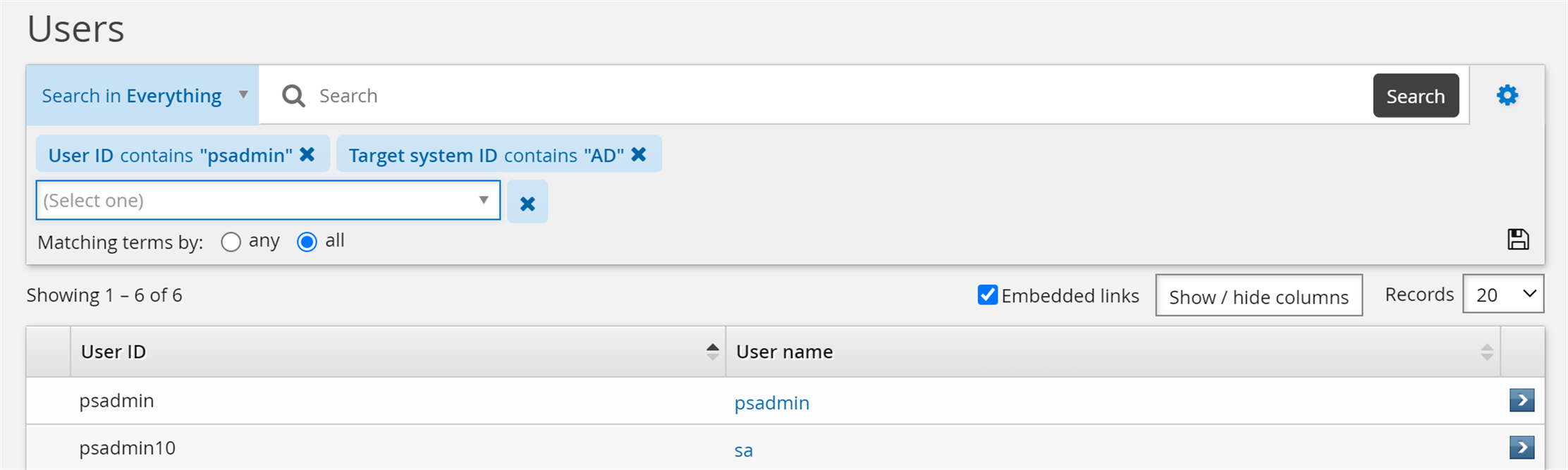The height and width of the screenshot is (470, 1568).
Task: Open details arrow for psadmin row
Action: [1521, 400]
